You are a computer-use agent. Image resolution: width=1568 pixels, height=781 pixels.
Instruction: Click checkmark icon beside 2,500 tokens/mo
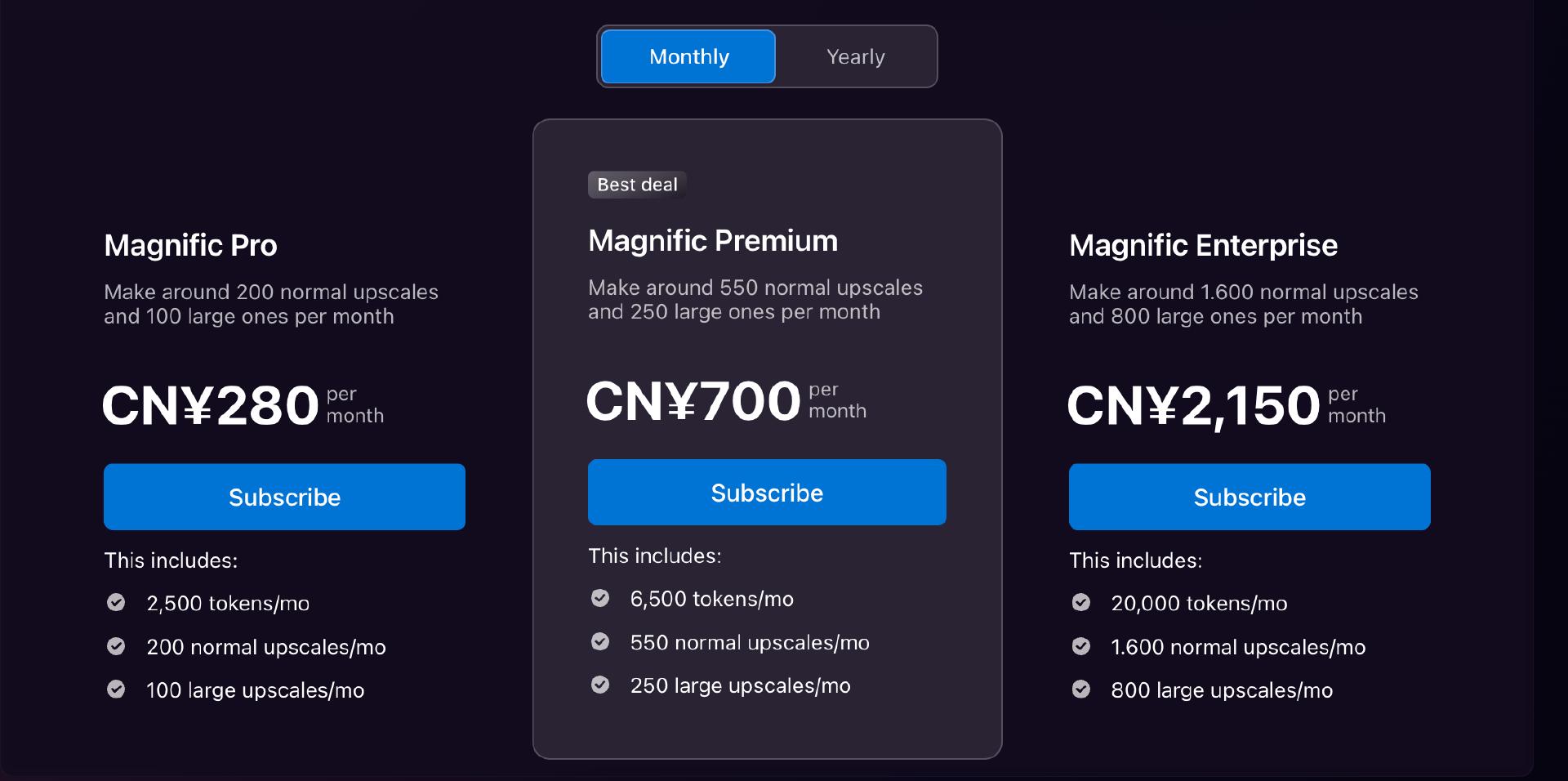116,602
